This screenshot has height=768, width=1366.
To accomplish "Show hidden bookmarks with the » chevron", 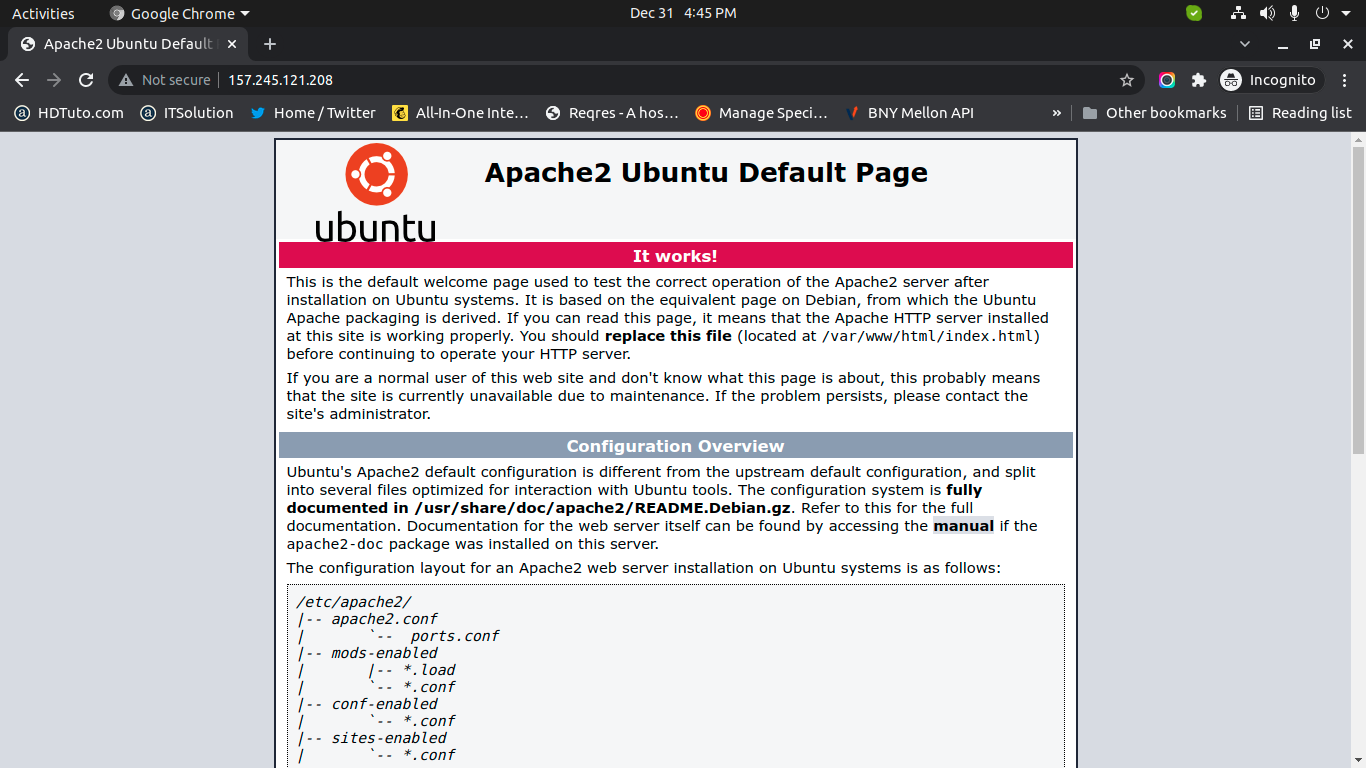I will (x=1056, y=113).
